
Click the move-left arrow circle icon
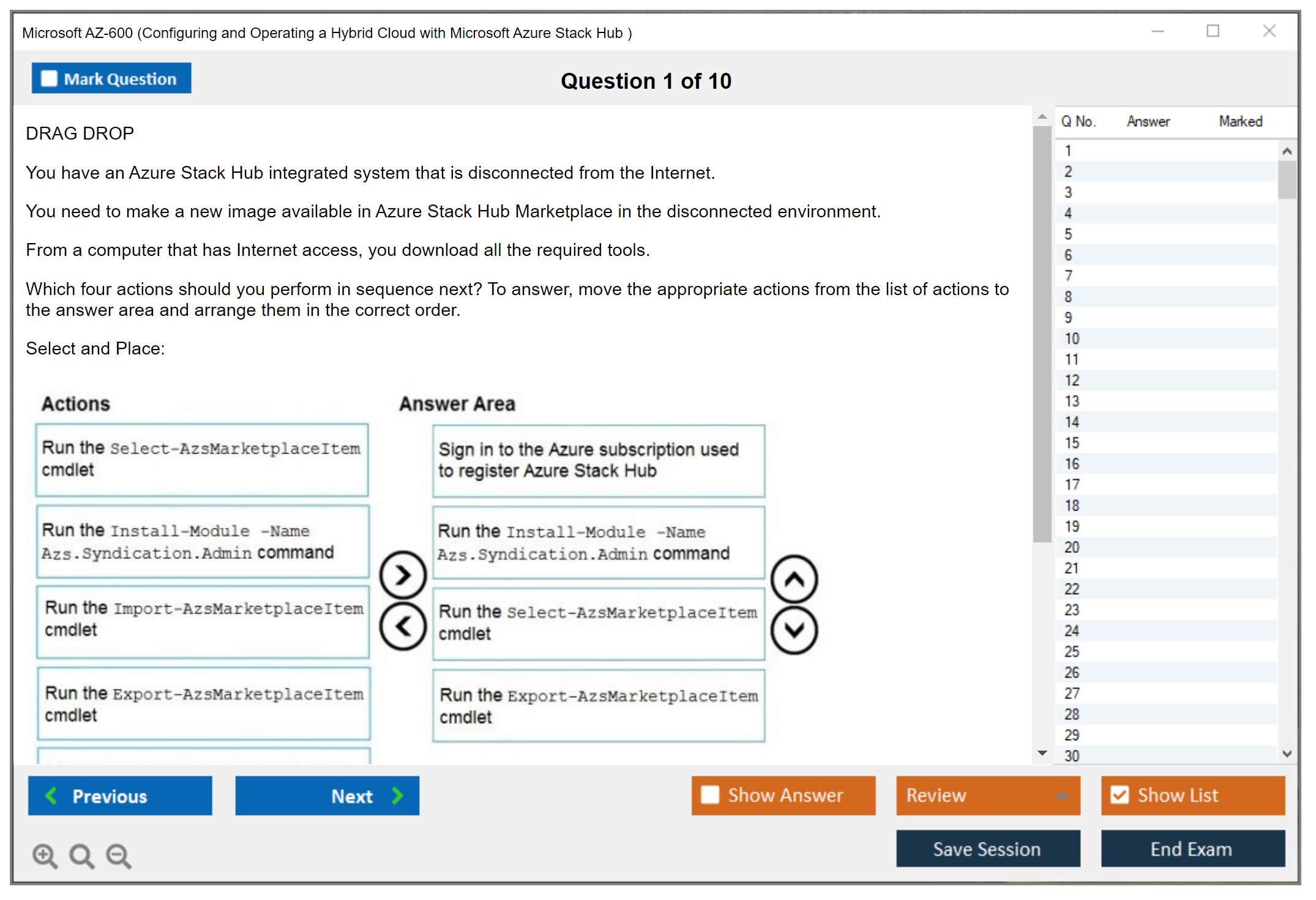pyautogui.click(x=402, y=626)
